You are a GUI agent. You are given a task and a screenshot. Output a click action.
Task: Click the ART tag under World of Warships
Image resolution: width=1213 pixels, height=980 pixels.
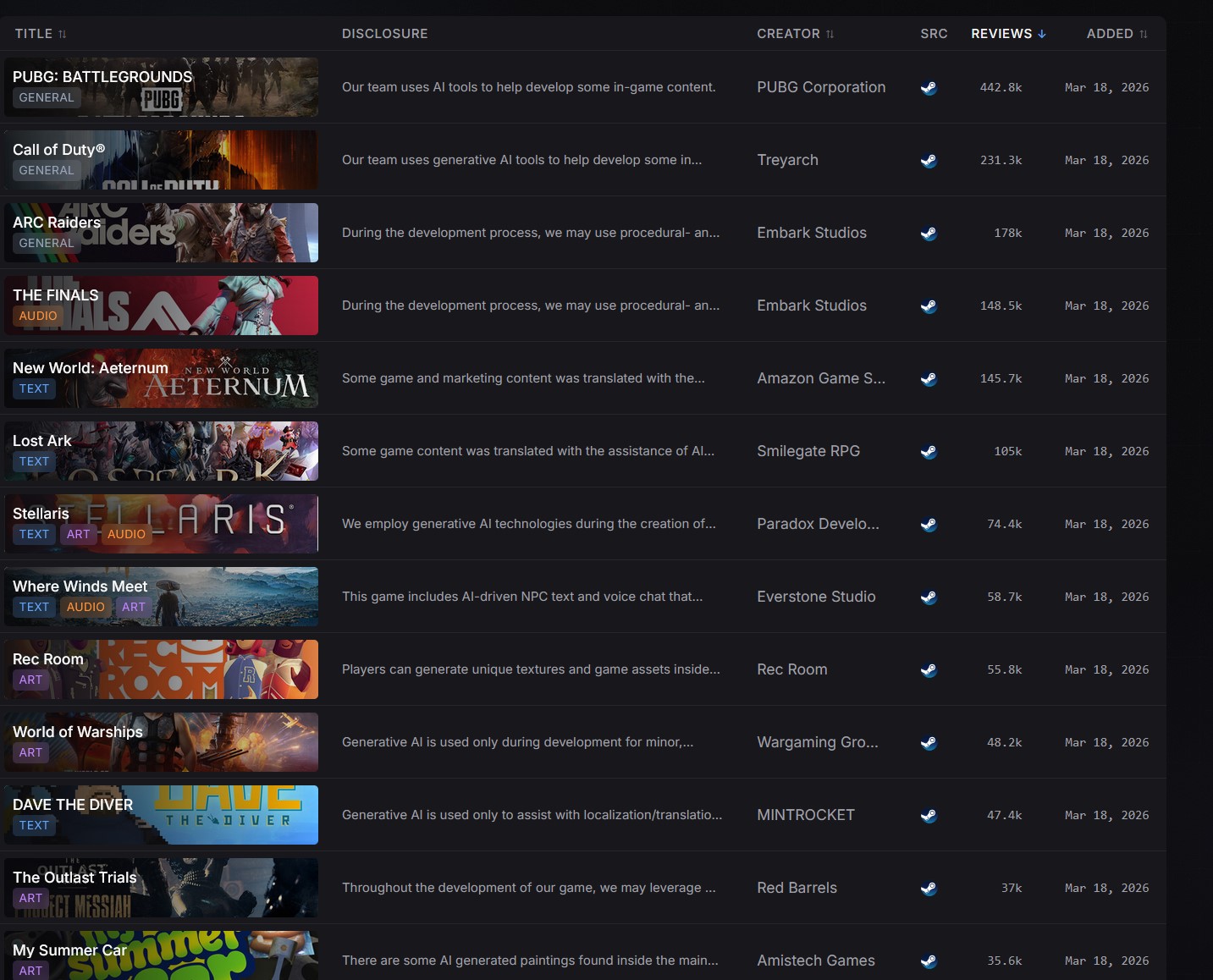click(30, 752)
